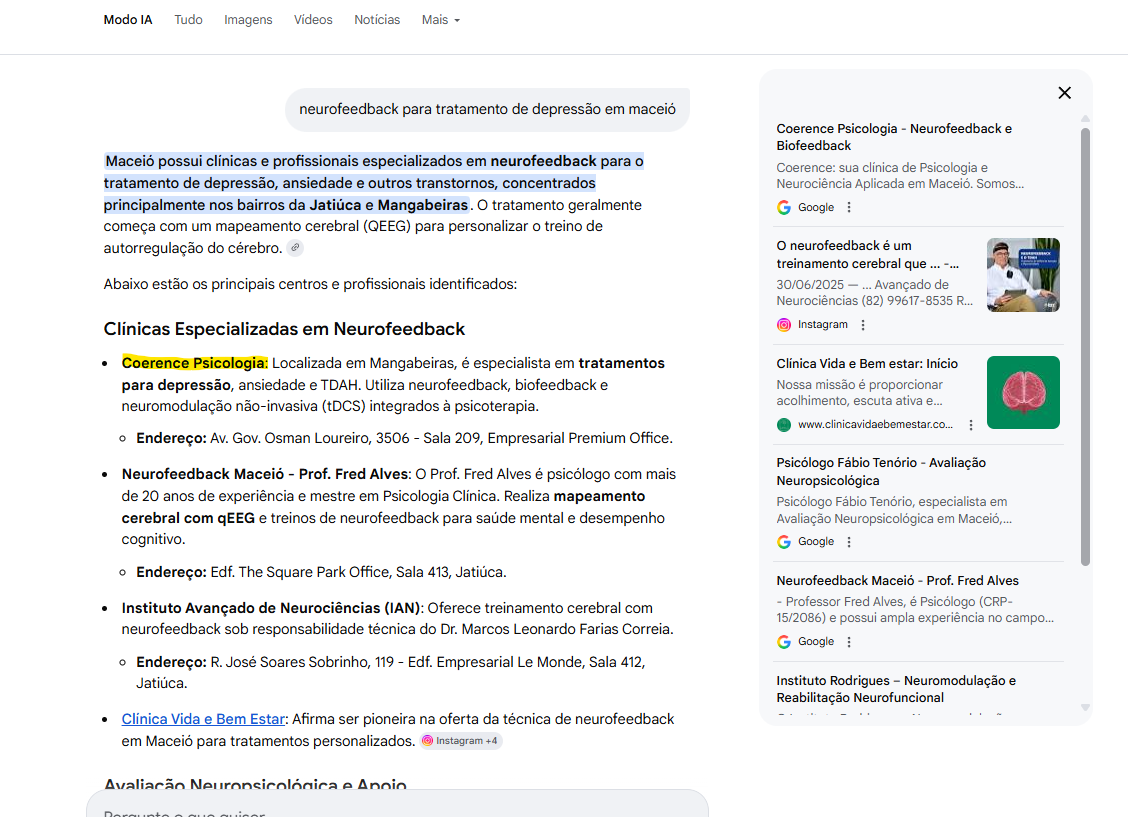Open Clínica Vida e Bem estar: Início source
The image size is (1128, 817).
click(867, 364)
